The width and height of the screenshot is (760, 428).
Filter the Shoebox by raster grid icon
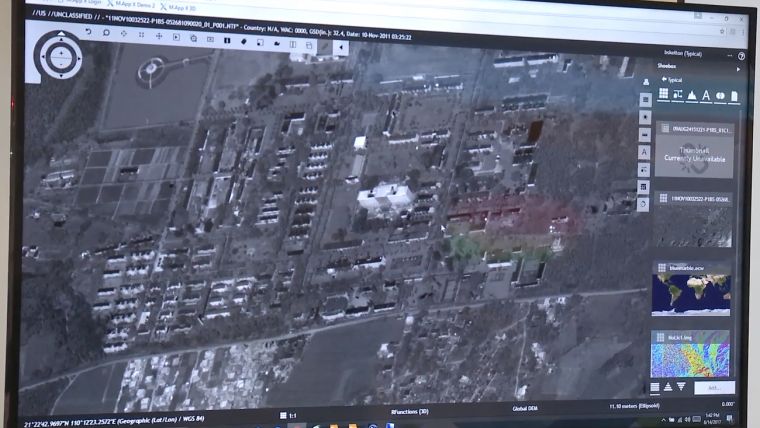663,94
